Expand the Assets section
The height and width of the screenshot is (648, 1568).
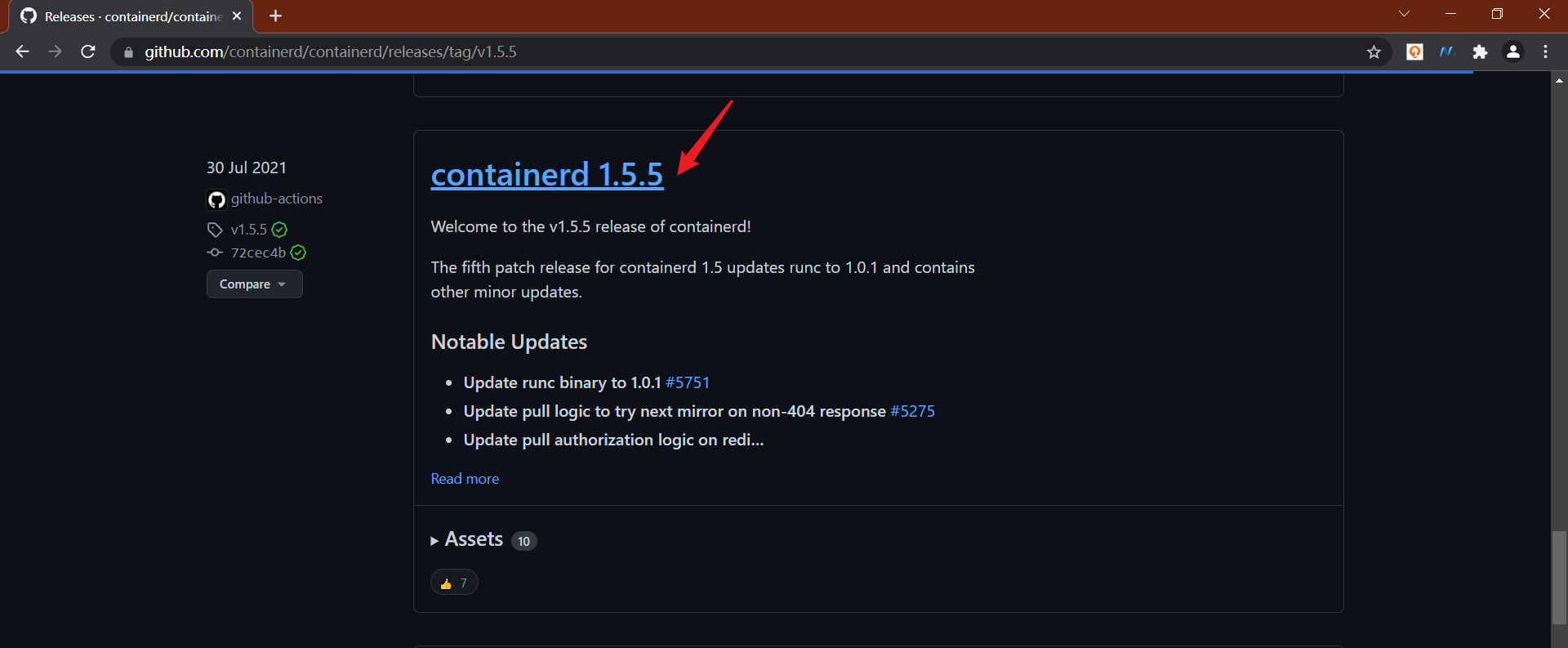pyautogui.click(x=466, y=539)
